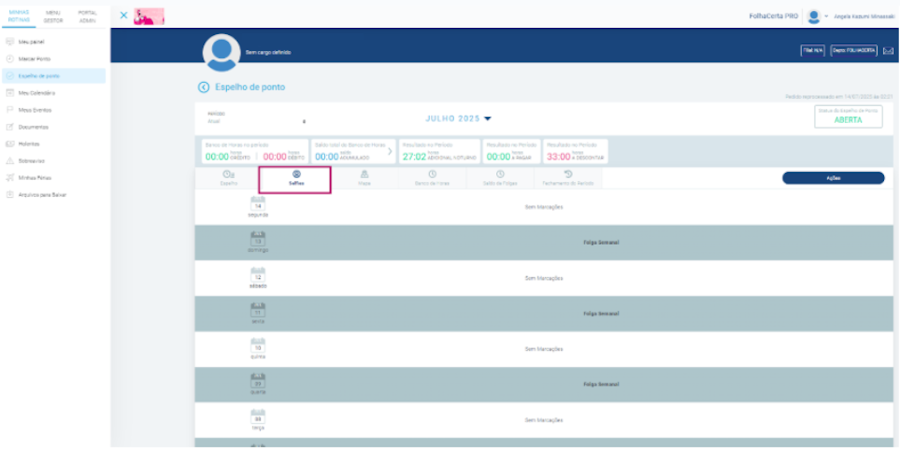This screenshot has height=452, width=900.
Task: Click the 33:00 A DESCONTAR value
Action: 575,156
